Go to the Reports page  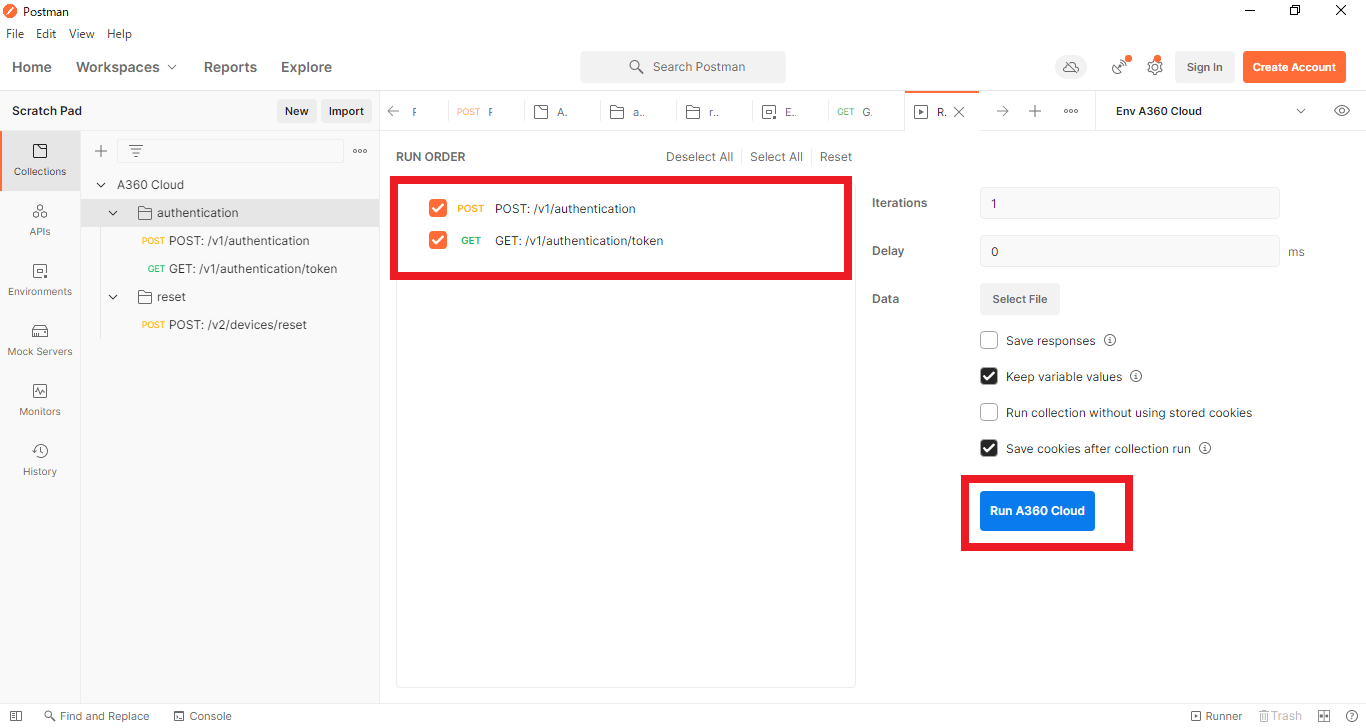click(230, 67)
